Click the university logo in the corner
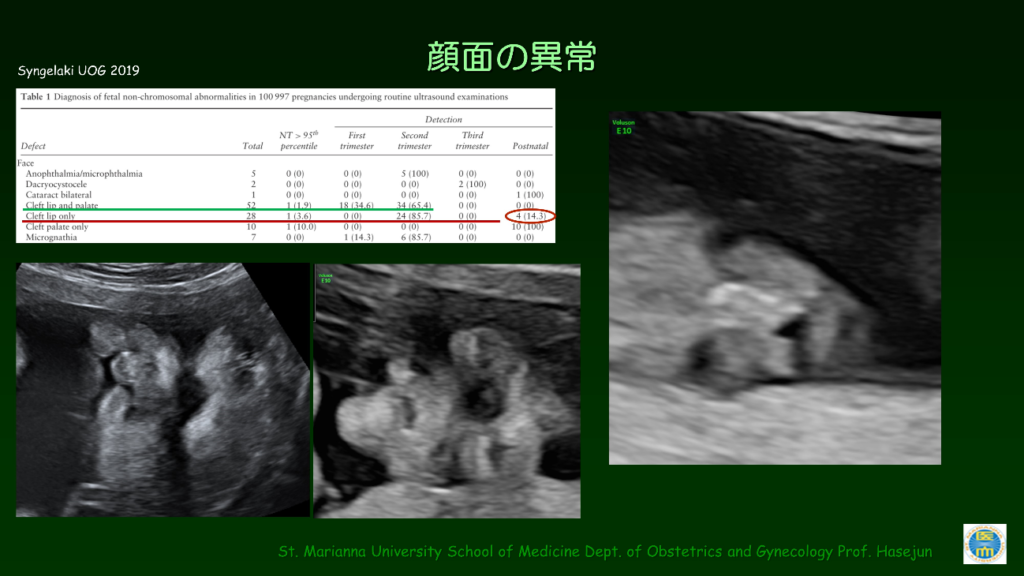This screenshot has width=1024, height=576. 984,543
